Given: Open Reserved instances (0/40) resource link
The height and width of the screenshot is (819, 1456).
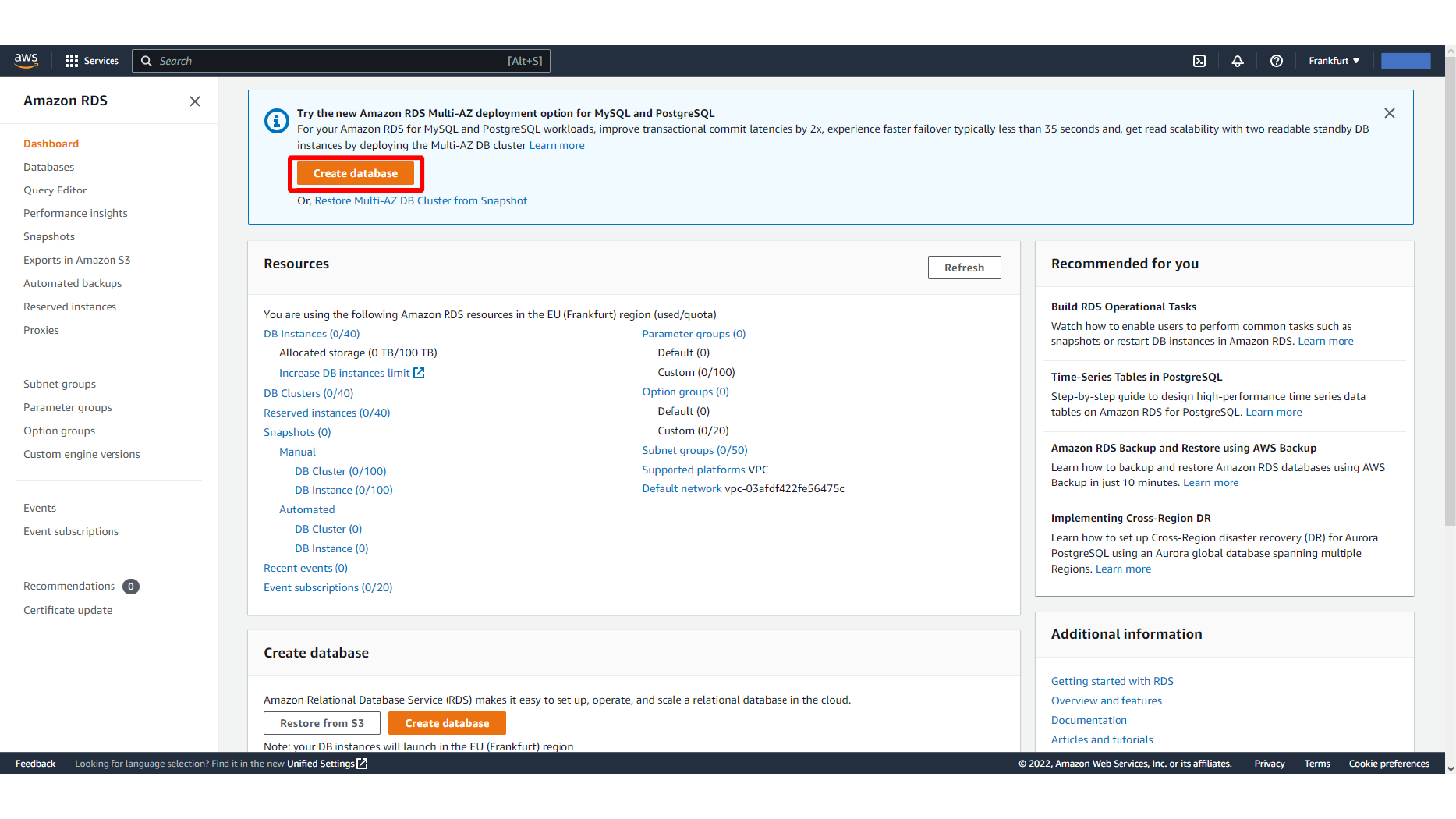Looking at the screenshot, I should [327, 413].
